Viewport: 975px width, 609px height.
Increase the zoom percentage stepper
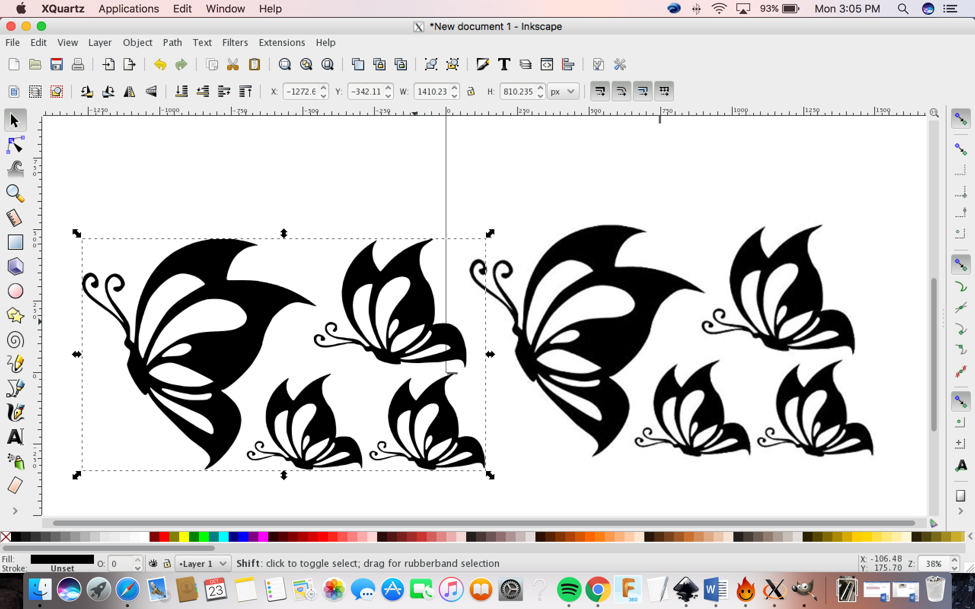(x=954, y=560)
